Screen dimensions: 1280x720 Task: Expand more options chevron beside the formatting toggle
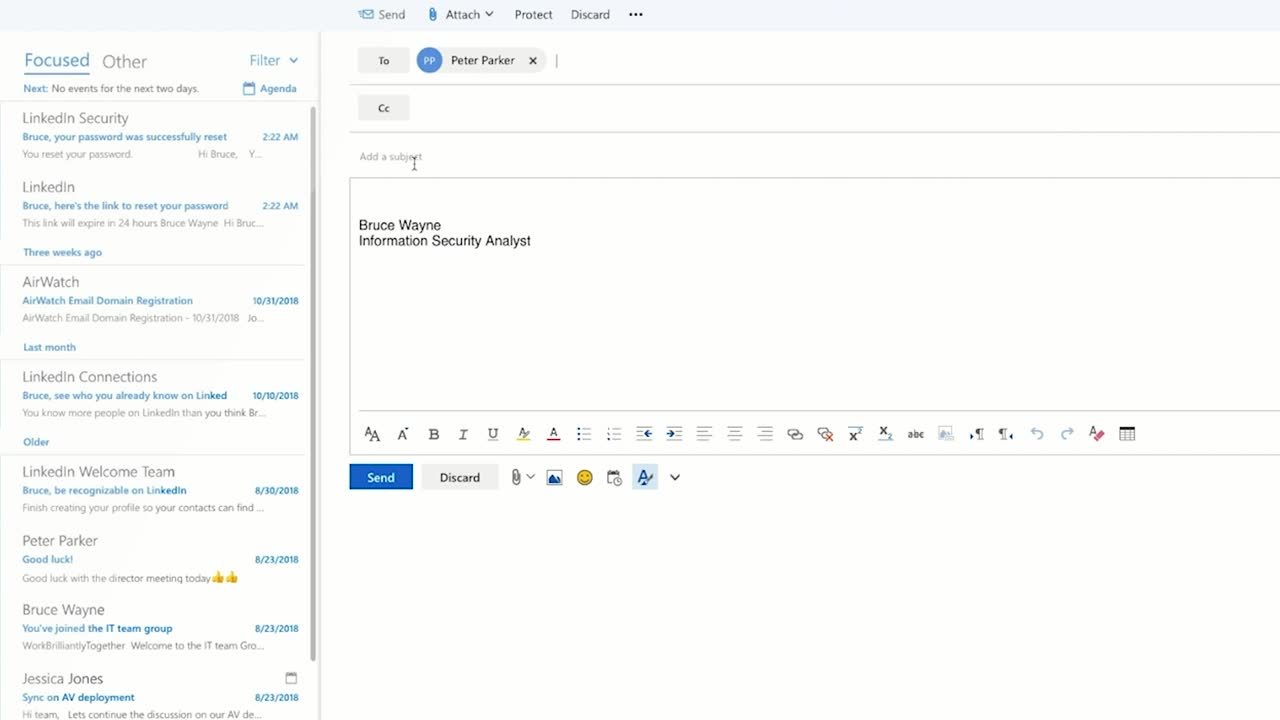(x=675, y=478)
